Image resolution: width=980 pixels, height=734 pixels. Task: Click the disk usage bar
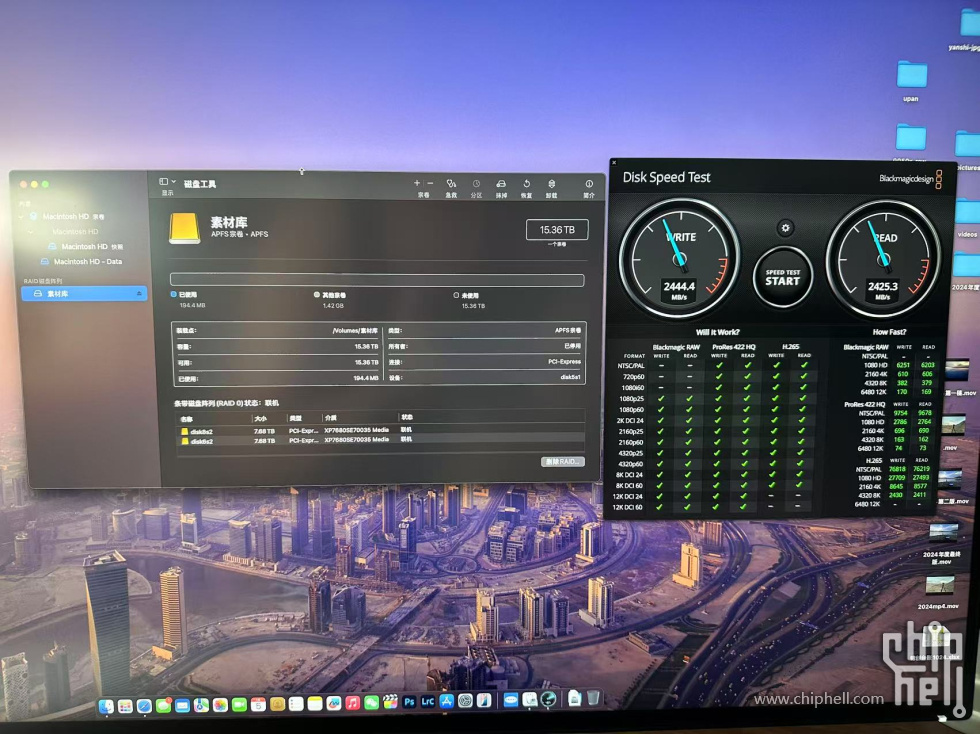[x=377, y=279]
